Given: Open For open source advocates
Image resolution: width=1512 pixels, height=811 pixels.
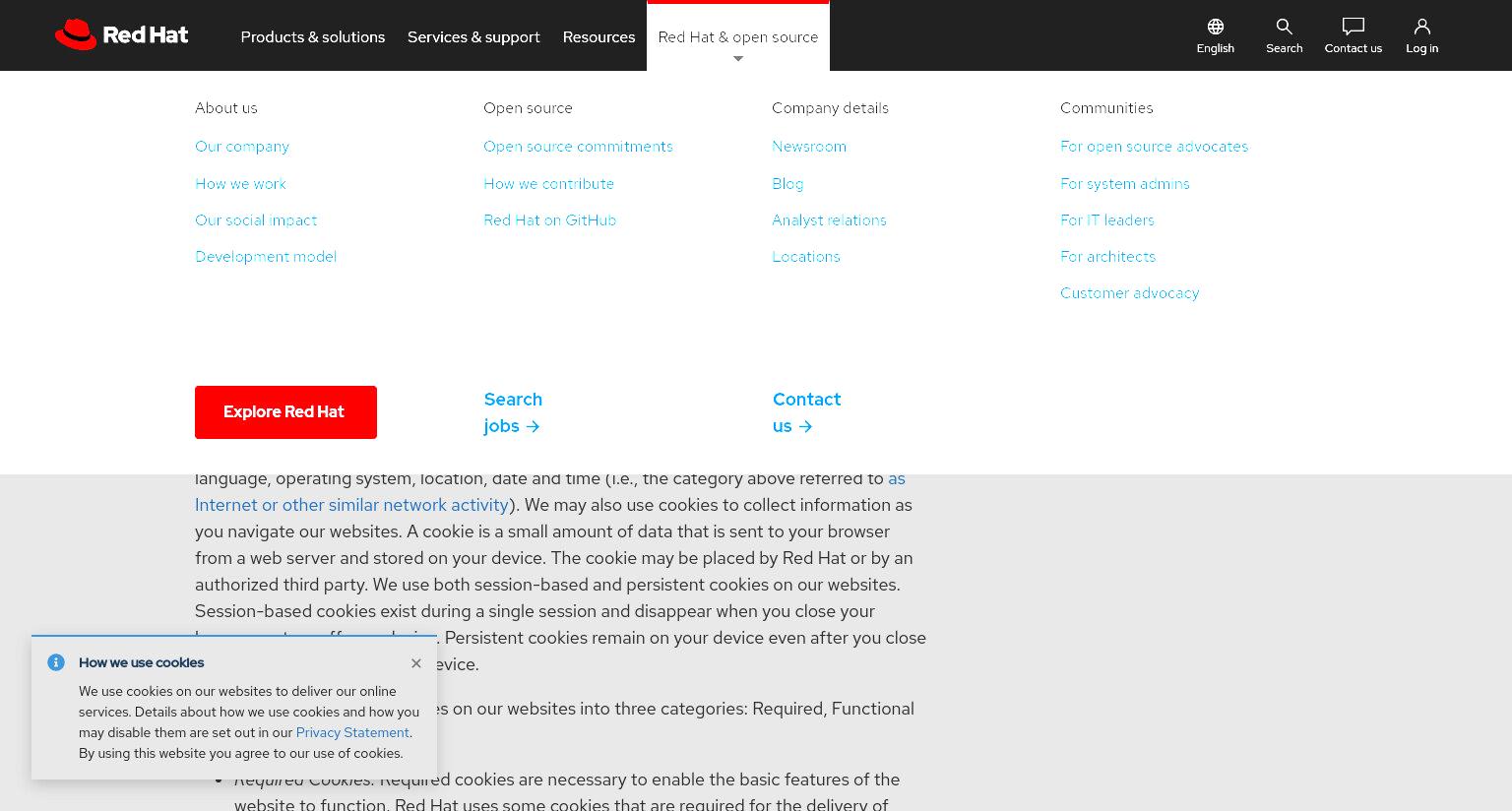Looking at the screenshot, I should point(1154,147).
